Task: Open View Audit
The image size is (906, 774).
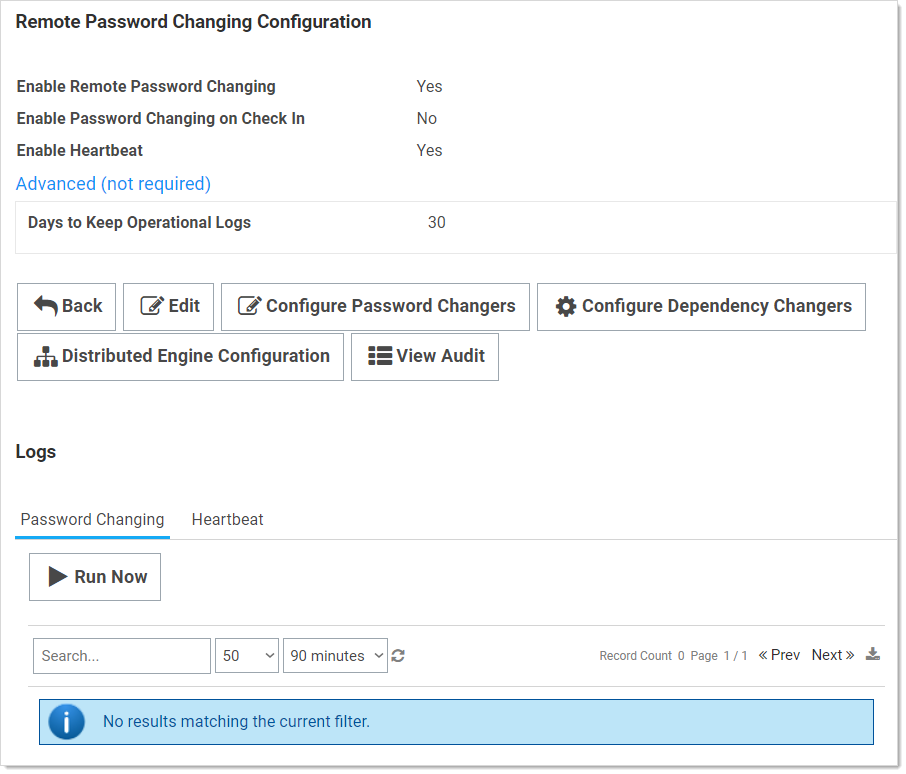Action: click(425, 358)
